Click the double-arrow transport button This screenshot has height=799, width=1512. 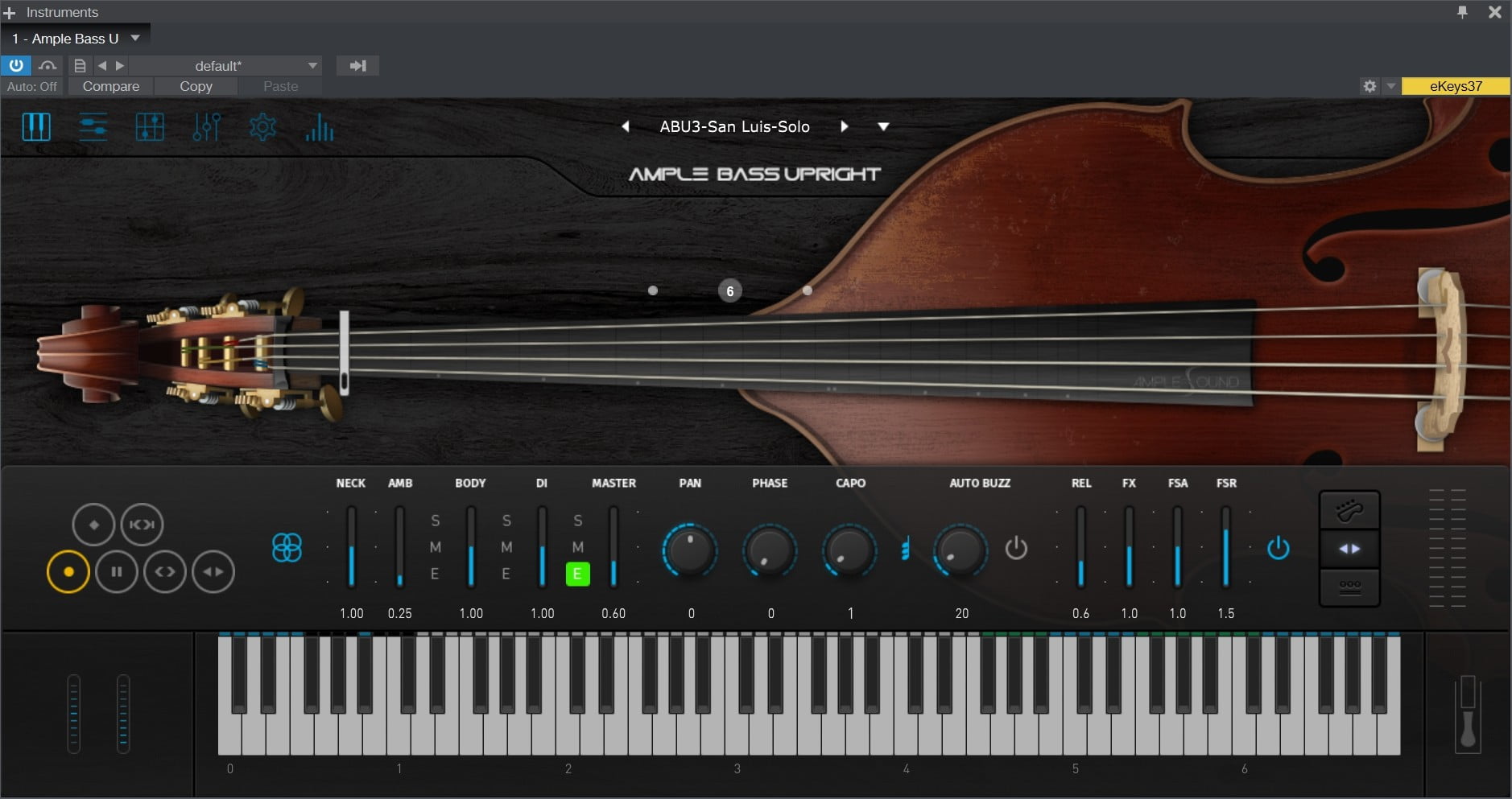pyautogui.click(x=213, y=572)
